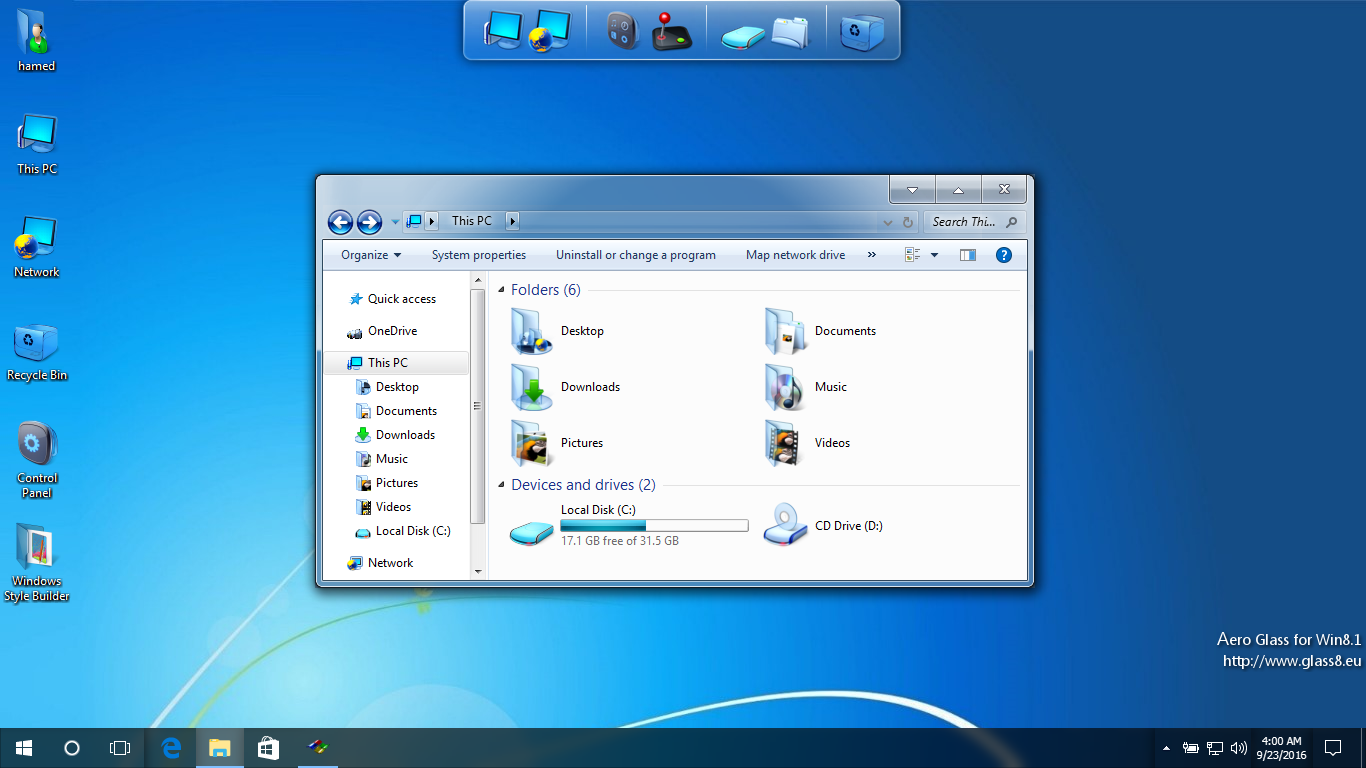
Task: Open the Control Panel desktop icon
Action: [x=37, y=445]
